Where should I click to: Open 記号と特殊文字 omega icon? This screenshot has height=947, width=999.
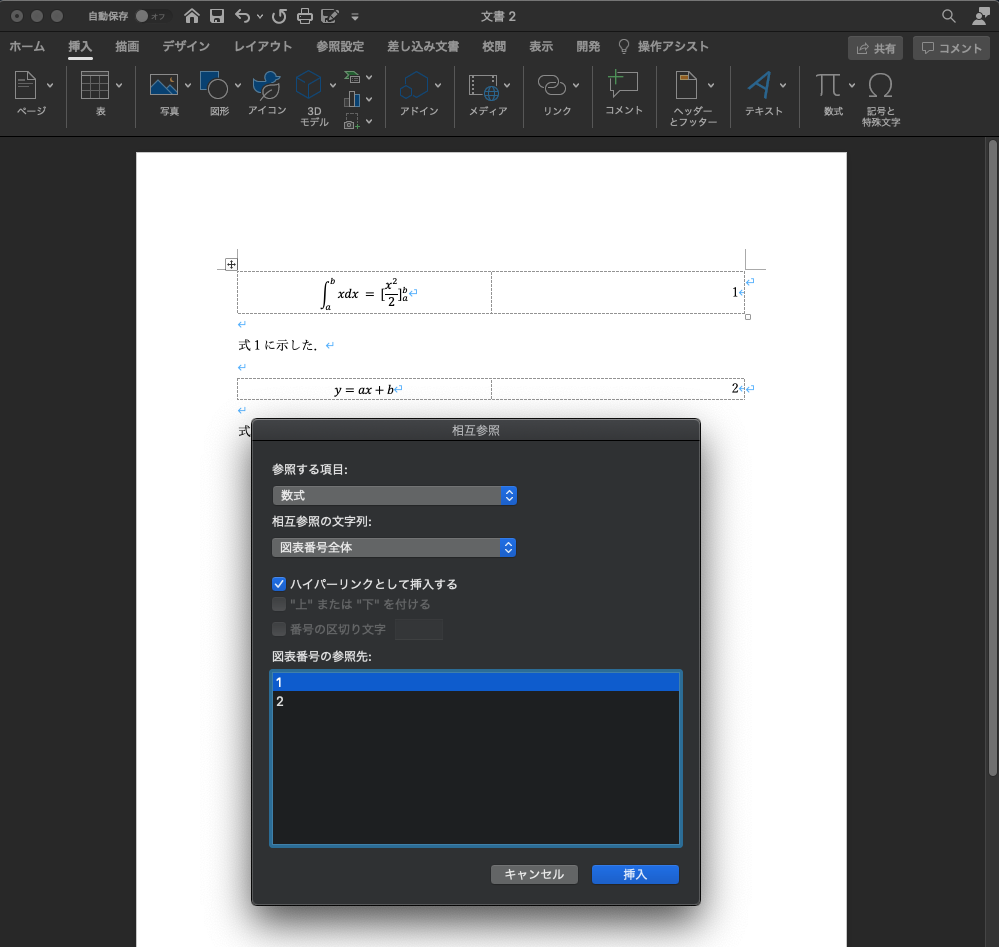point(880,86)
